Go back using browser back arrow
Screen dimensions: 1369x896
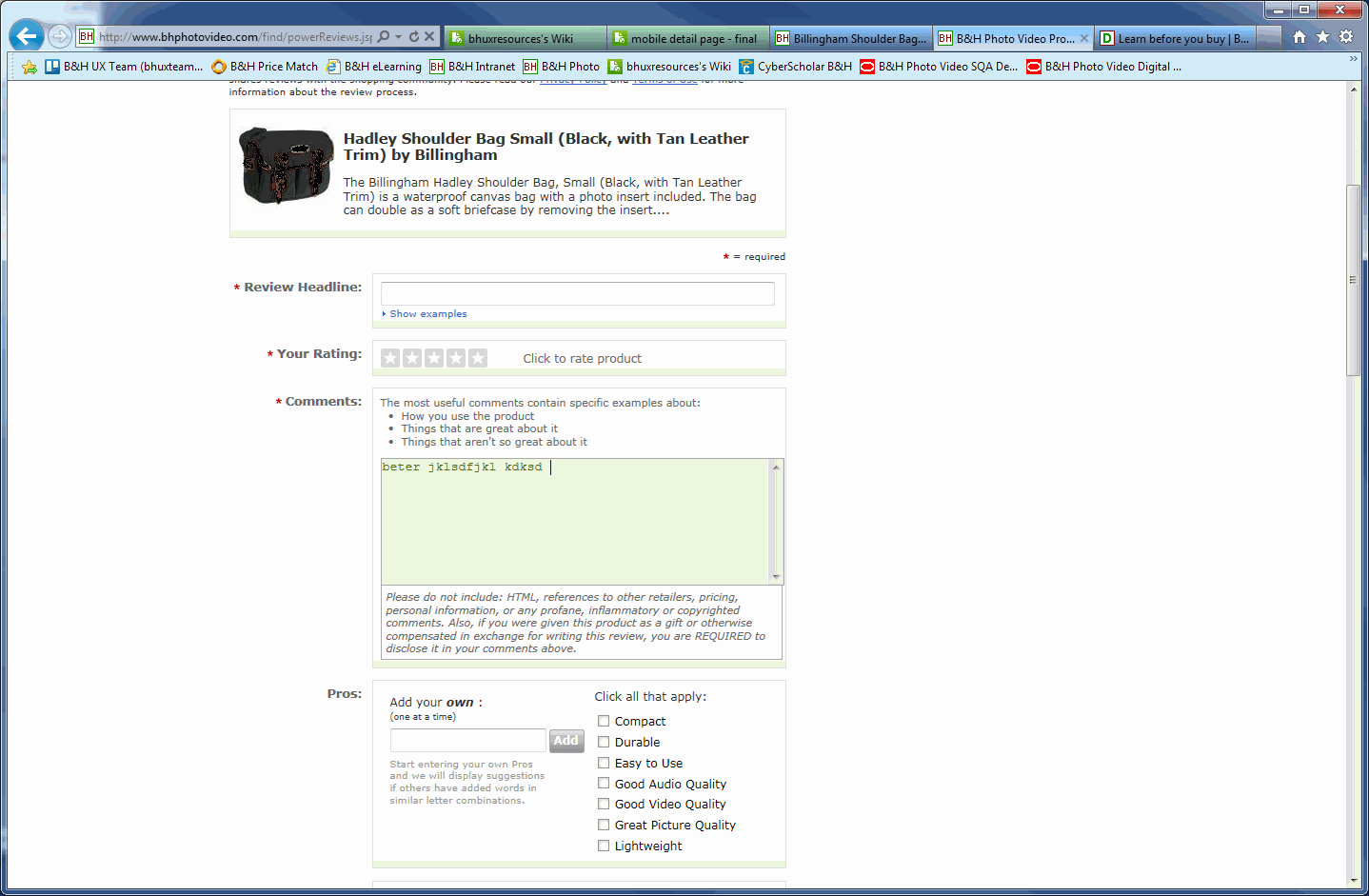[x=26, y=36]
